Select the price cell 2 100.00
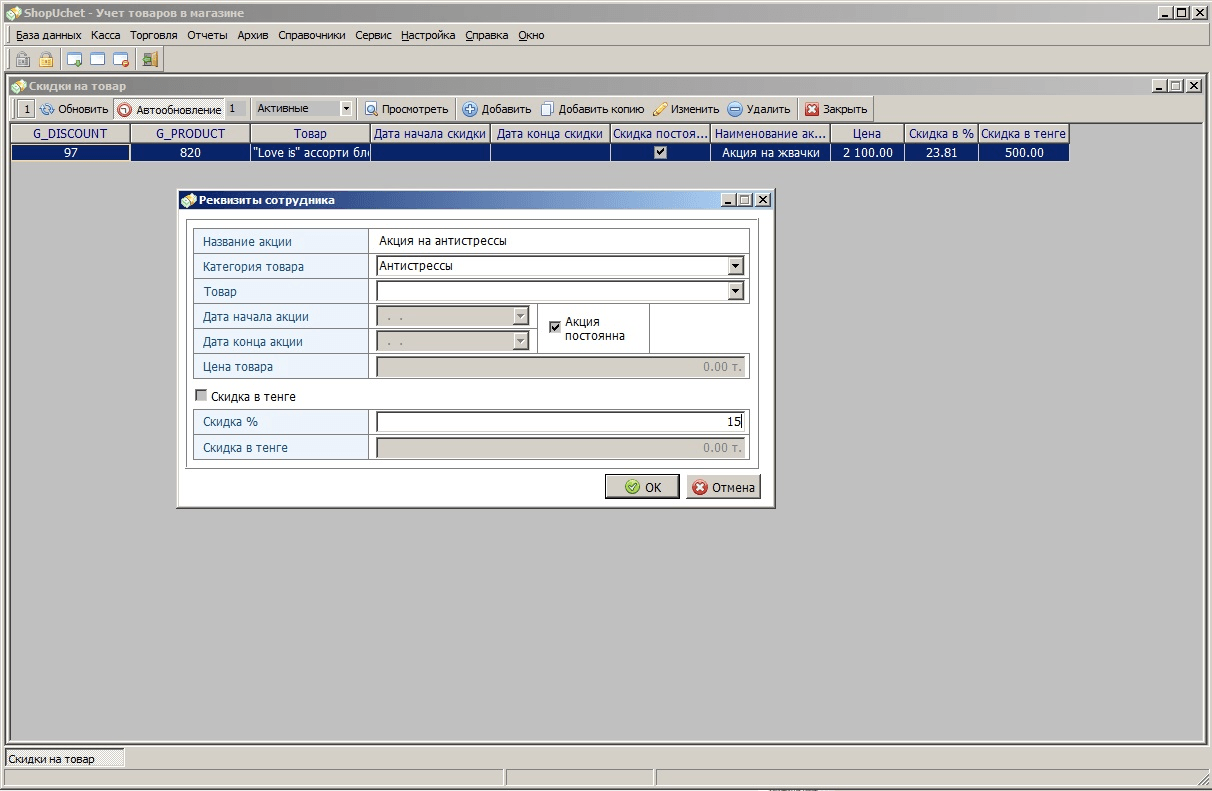The height and width of the screenshot is (791, 1212). [867, 153]
